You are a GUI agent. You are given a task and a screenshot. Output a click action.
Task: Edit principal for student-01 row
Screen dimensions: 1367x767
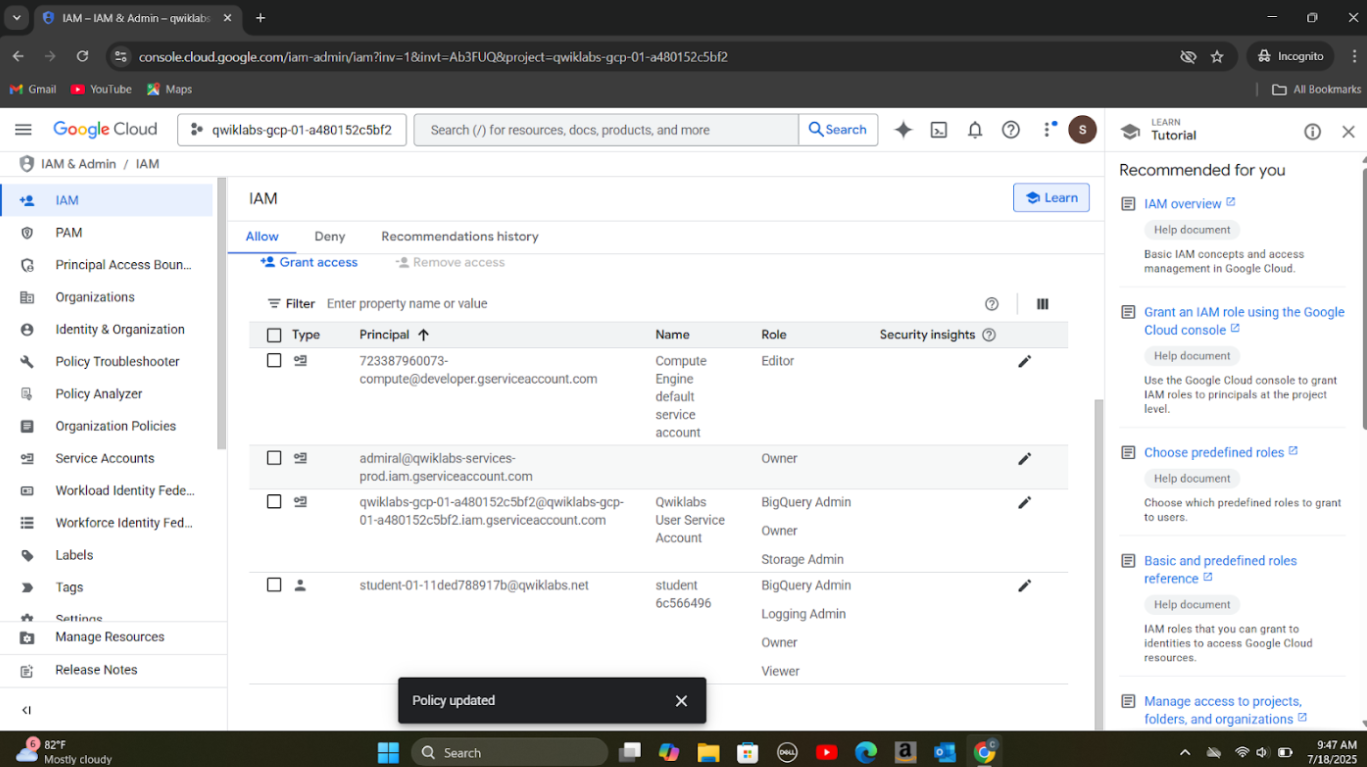coord(1024,586)
